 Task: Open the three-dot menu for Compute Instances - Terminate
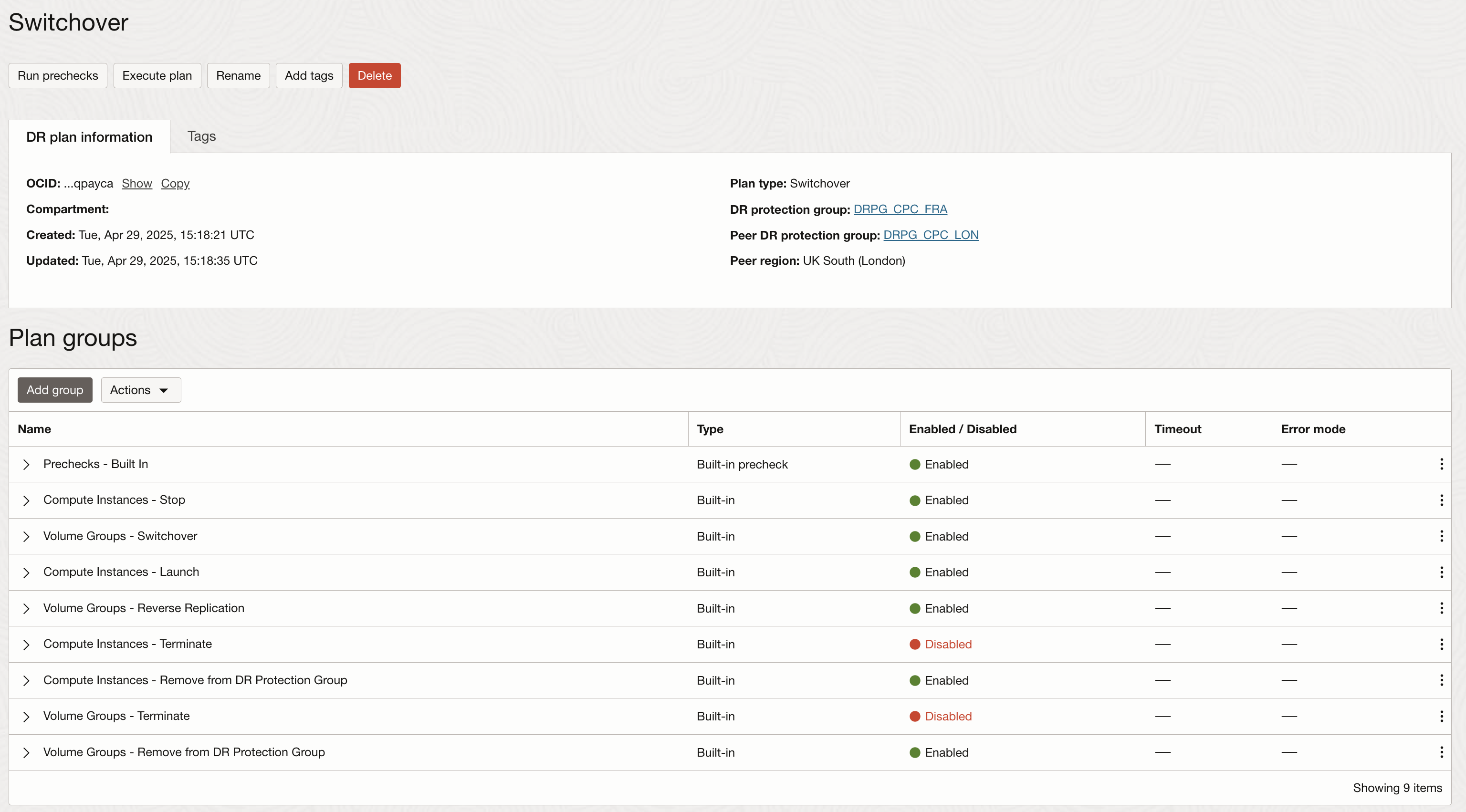pos(1442,644)
